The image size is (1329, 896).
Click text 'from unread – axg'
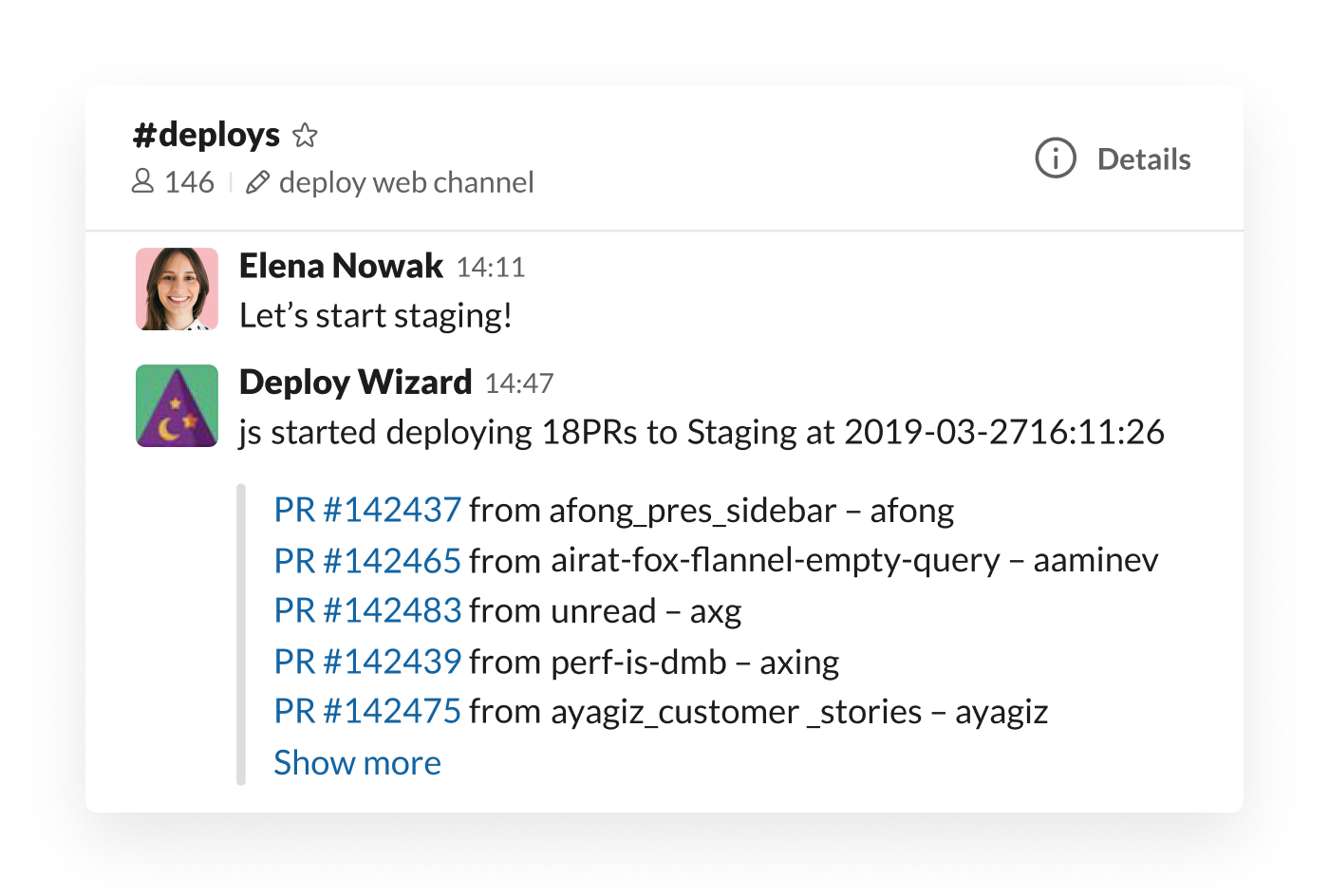click(606, 611)
